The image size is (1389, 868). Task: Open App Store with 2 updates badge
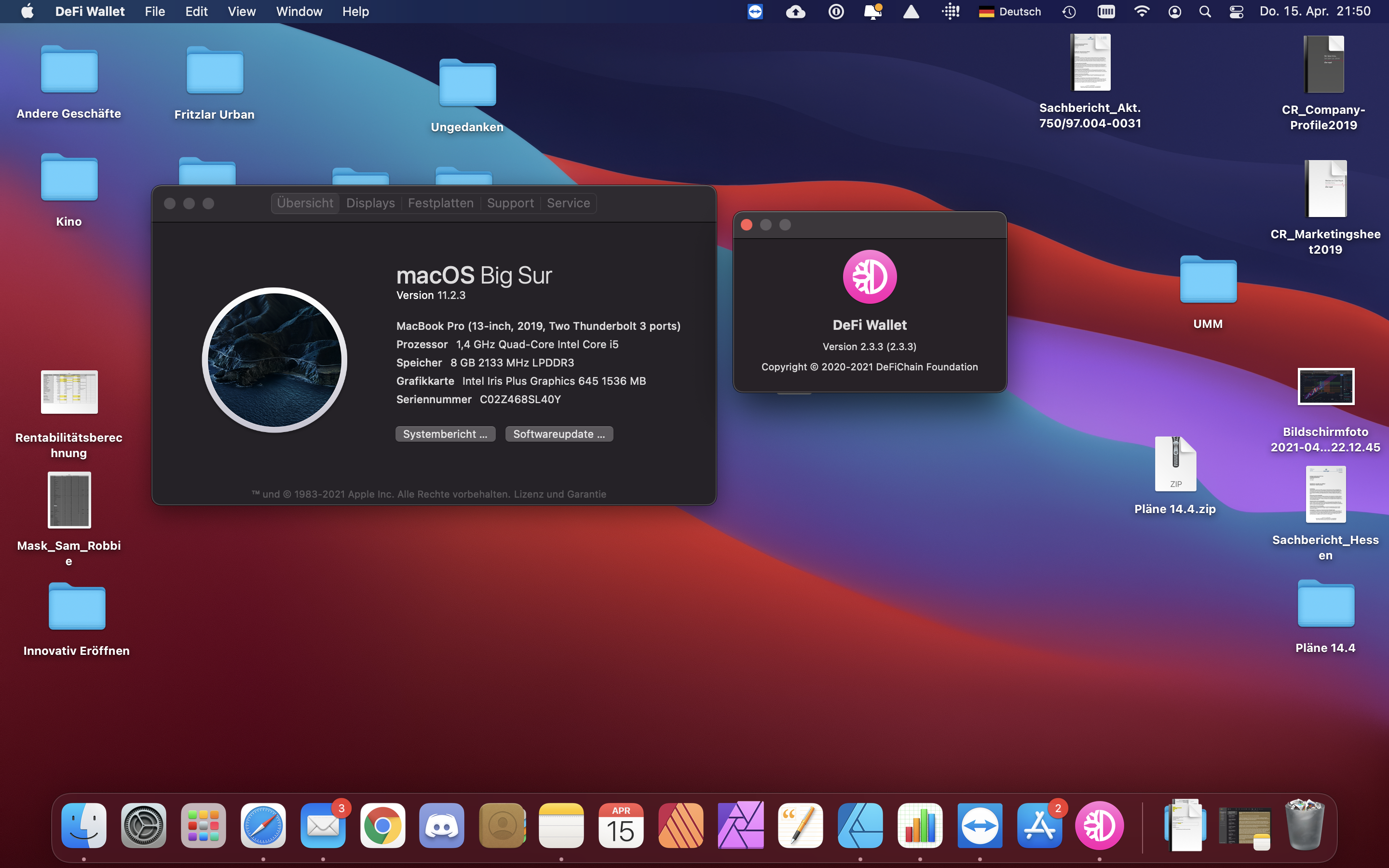[x=1039, y=826]
